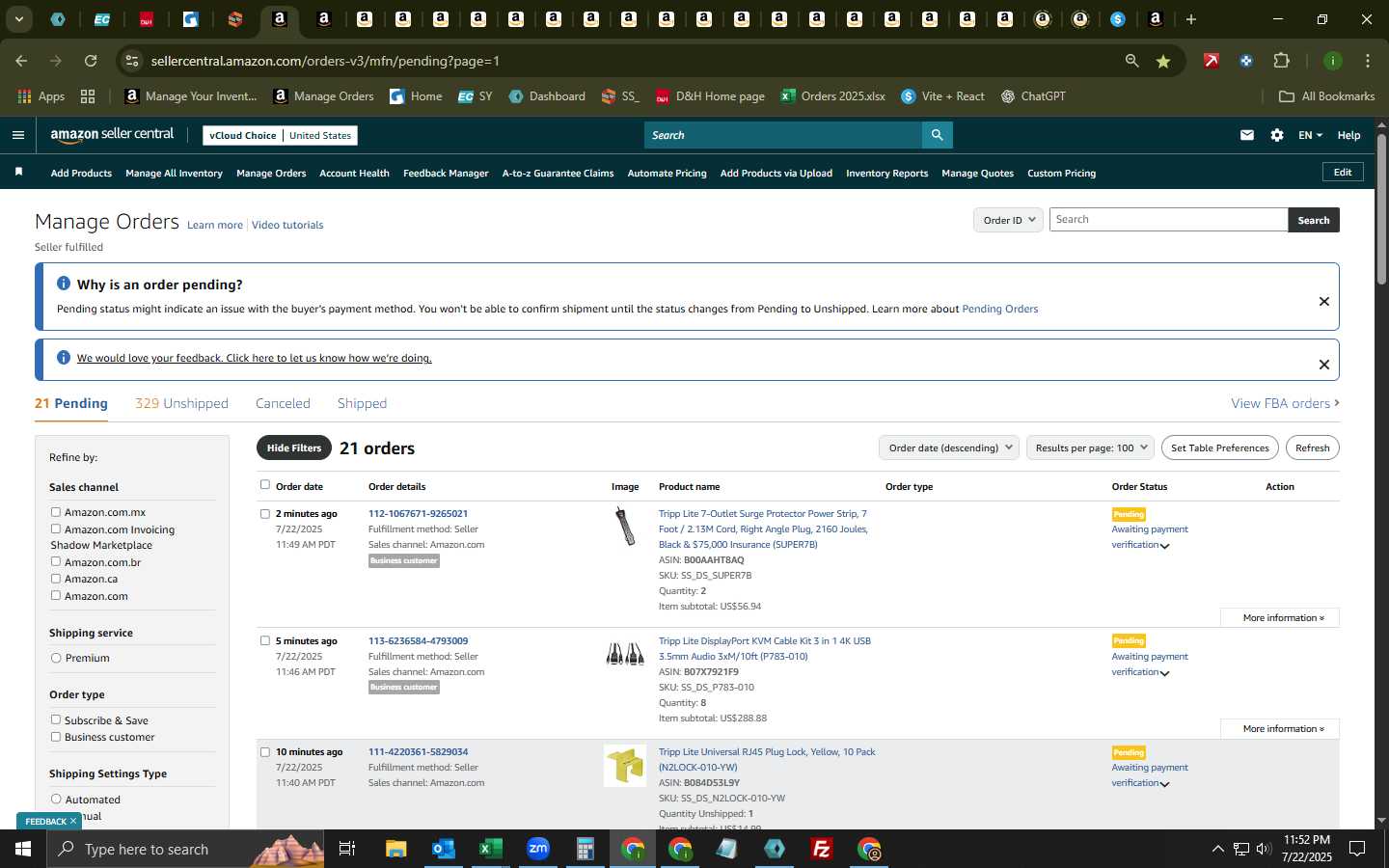Open Excel from the taskbar
The width and height of the screenshot is (1389, 868).
(491, 849)
